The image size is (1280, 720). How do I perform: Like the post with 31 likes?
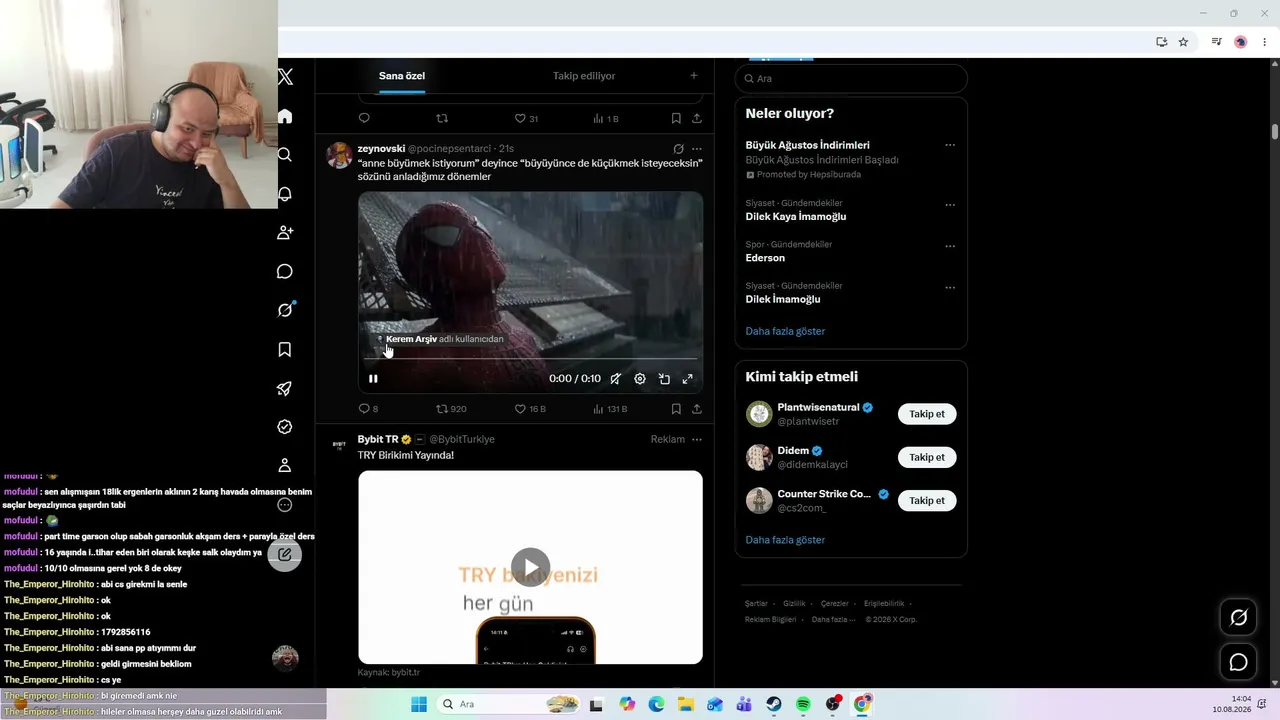[x=526, y=119]
